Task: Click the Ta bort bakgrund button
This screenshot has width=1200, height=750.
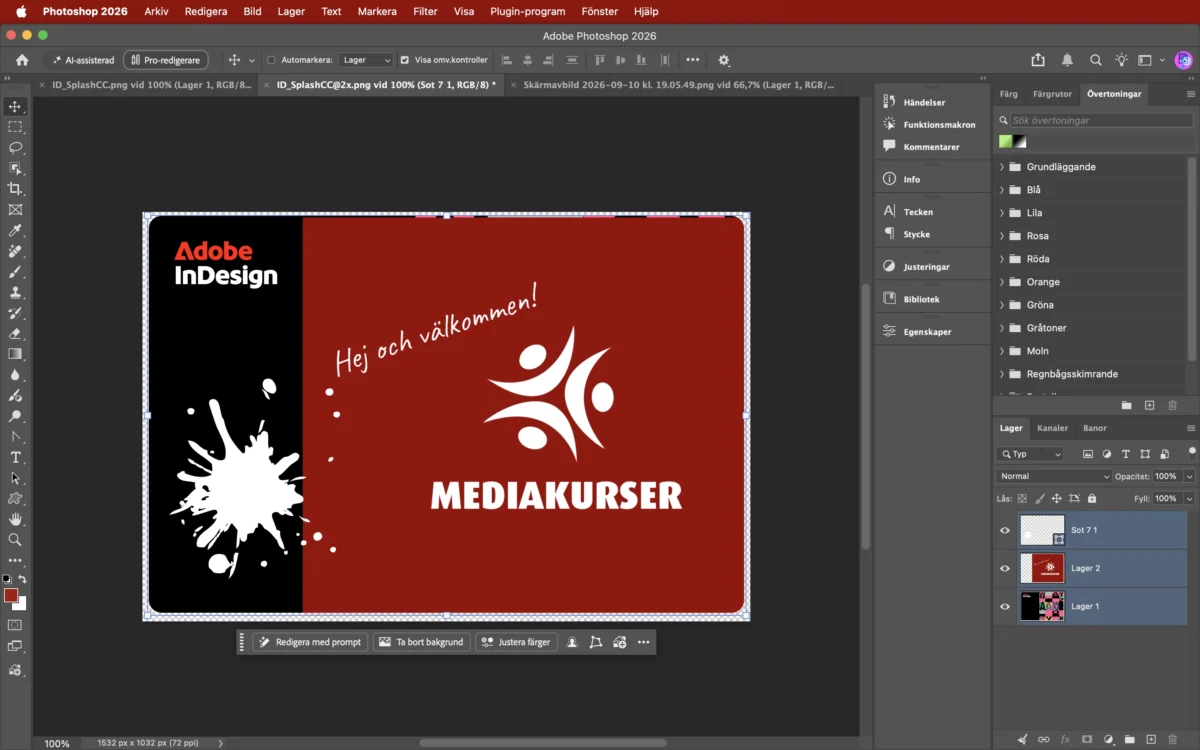Action: tap(422, 642)
